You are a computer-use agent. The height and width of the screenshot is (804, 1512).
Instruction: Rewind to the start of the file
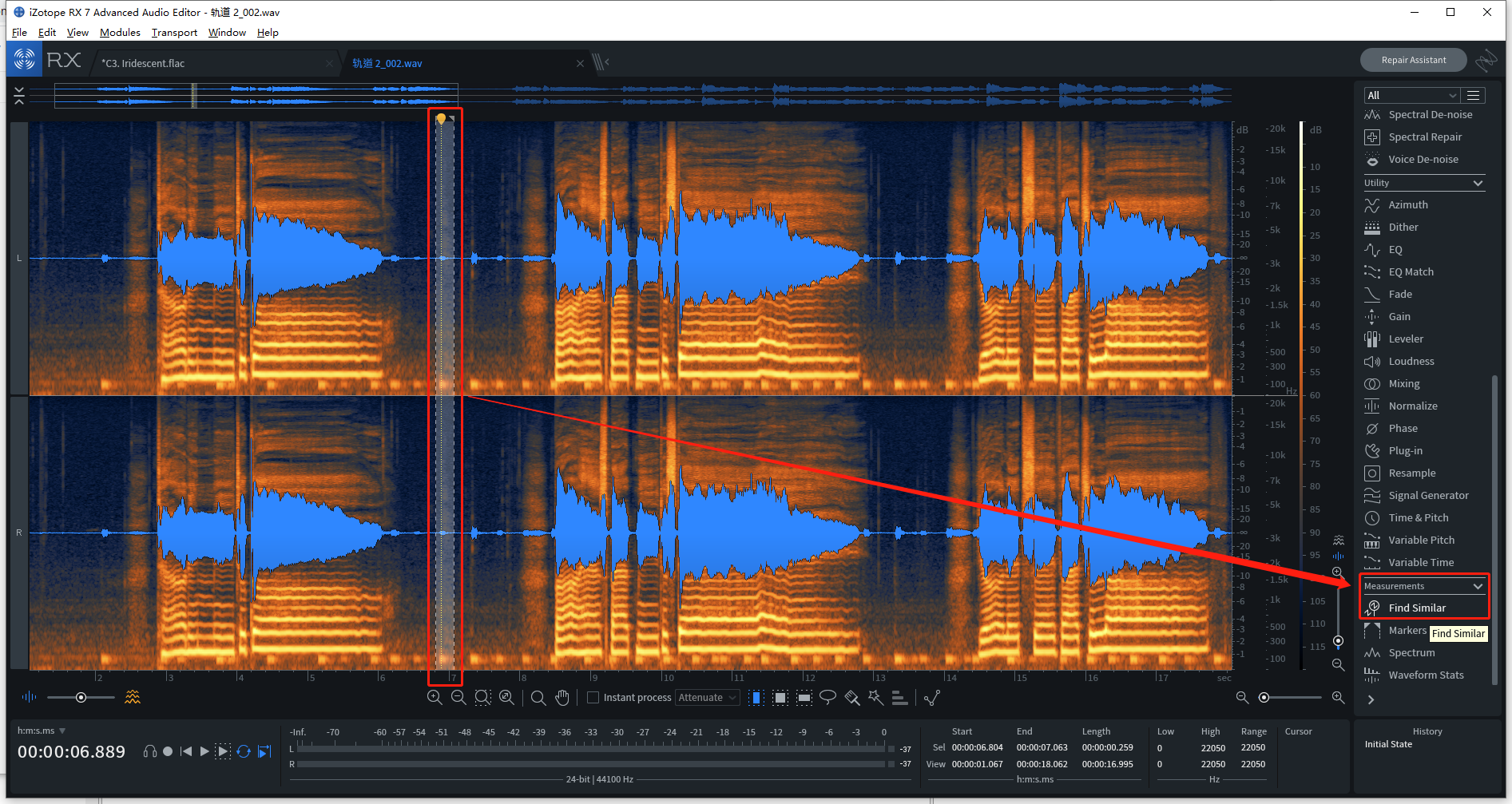pos(186,751)
